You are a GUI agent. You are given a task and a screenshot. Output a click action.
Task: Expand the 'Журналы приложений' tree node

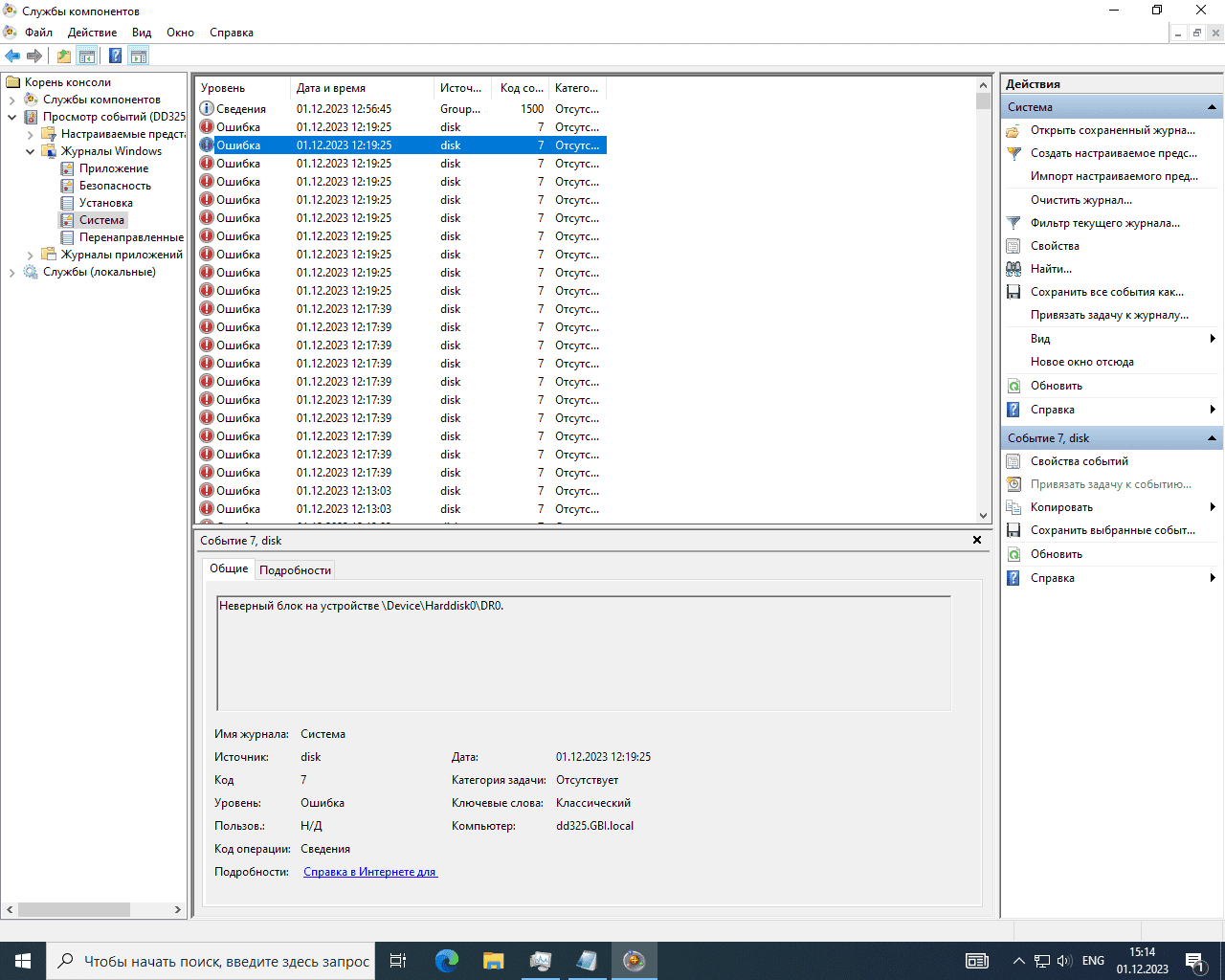tap(31, 255)
